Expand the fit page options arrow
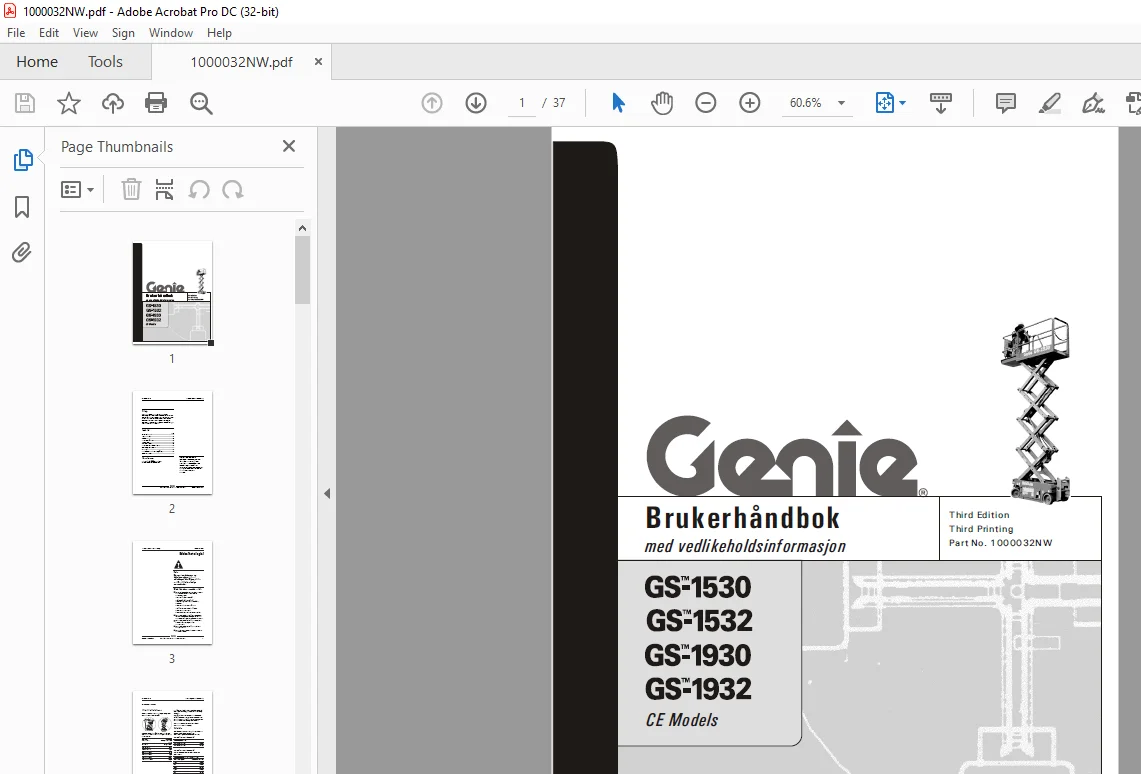Screen dimensions: 1141x774 pyautogui.click(x=902, y=103)
